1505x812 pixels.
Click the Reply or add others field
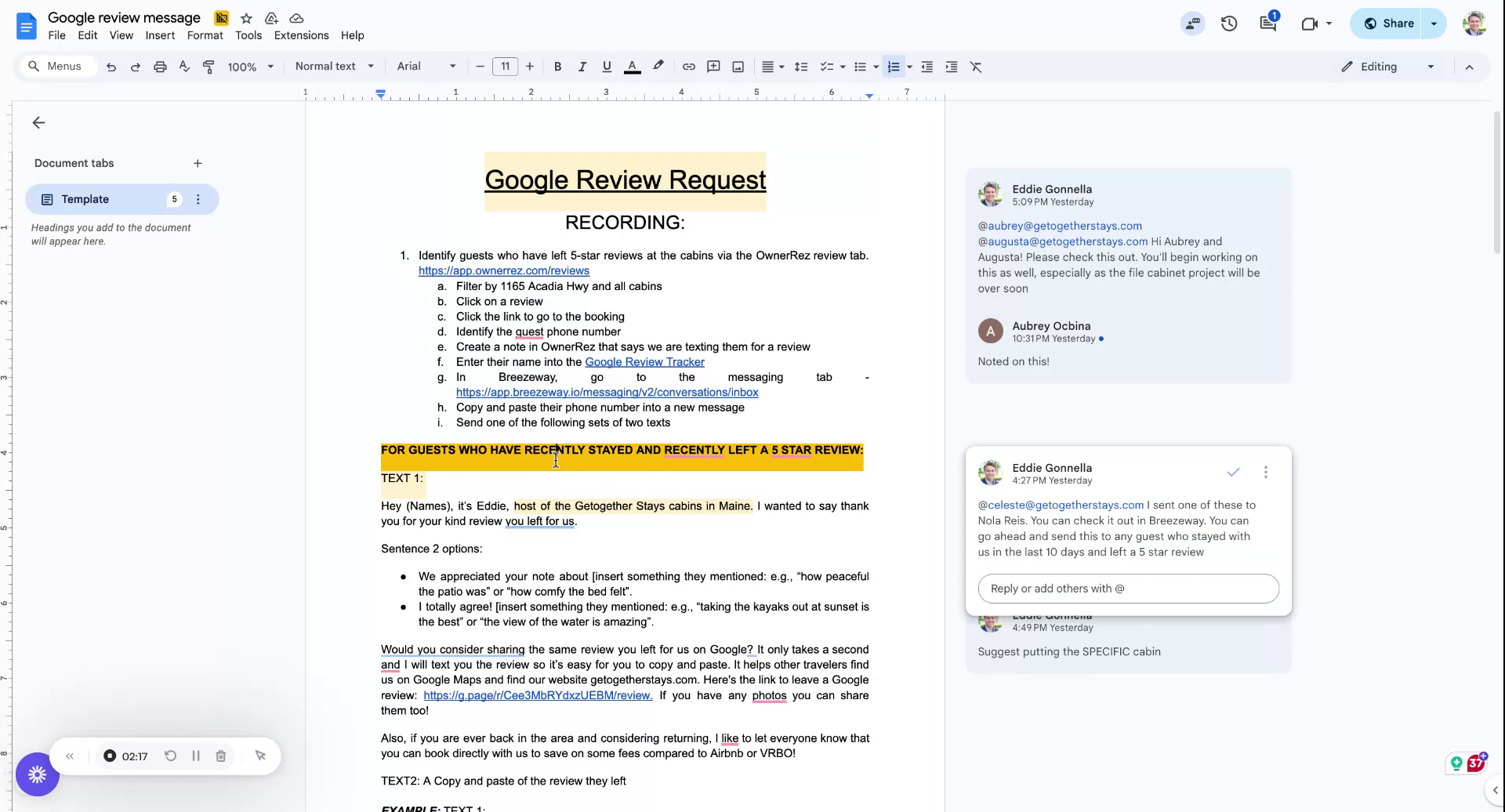point(1128,589)
